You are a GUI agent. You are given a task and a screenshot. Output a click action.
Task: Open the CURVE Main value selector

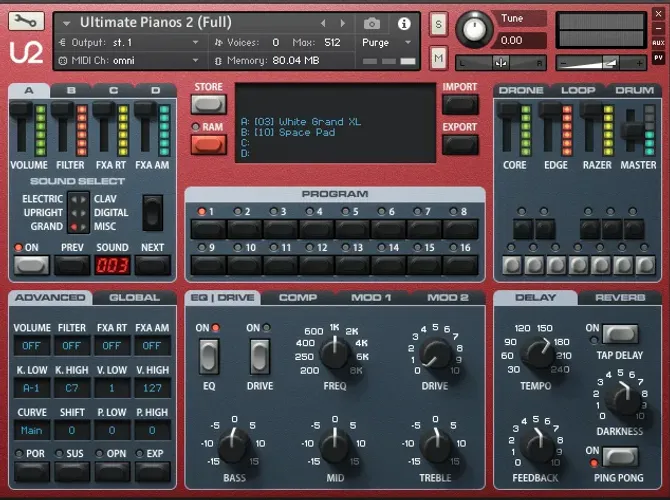click(x=32, y=430)
